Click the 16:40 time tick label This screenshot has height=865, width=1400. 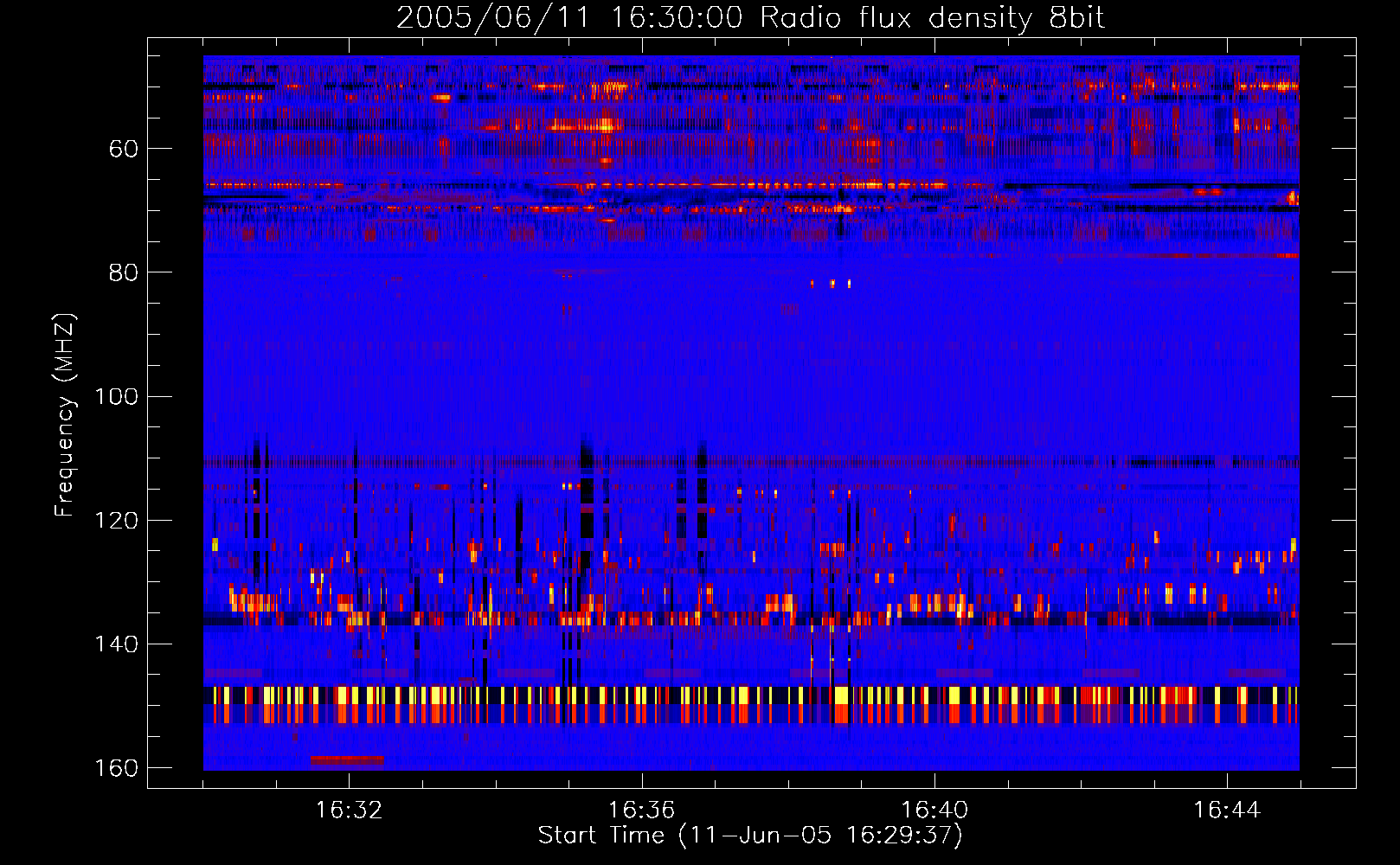pyautogui.click(x=934, y=811)
